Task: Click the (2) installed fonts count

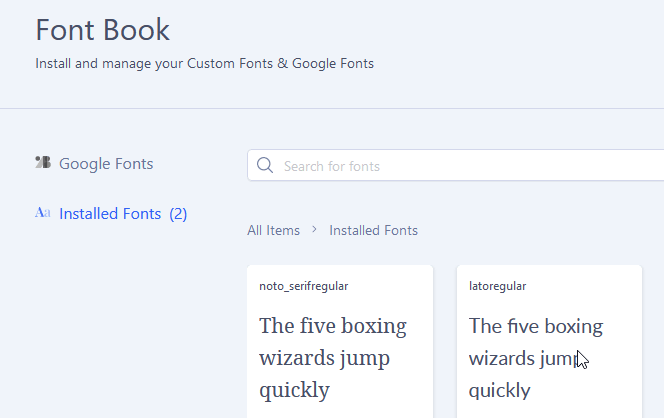Action: 178,213
